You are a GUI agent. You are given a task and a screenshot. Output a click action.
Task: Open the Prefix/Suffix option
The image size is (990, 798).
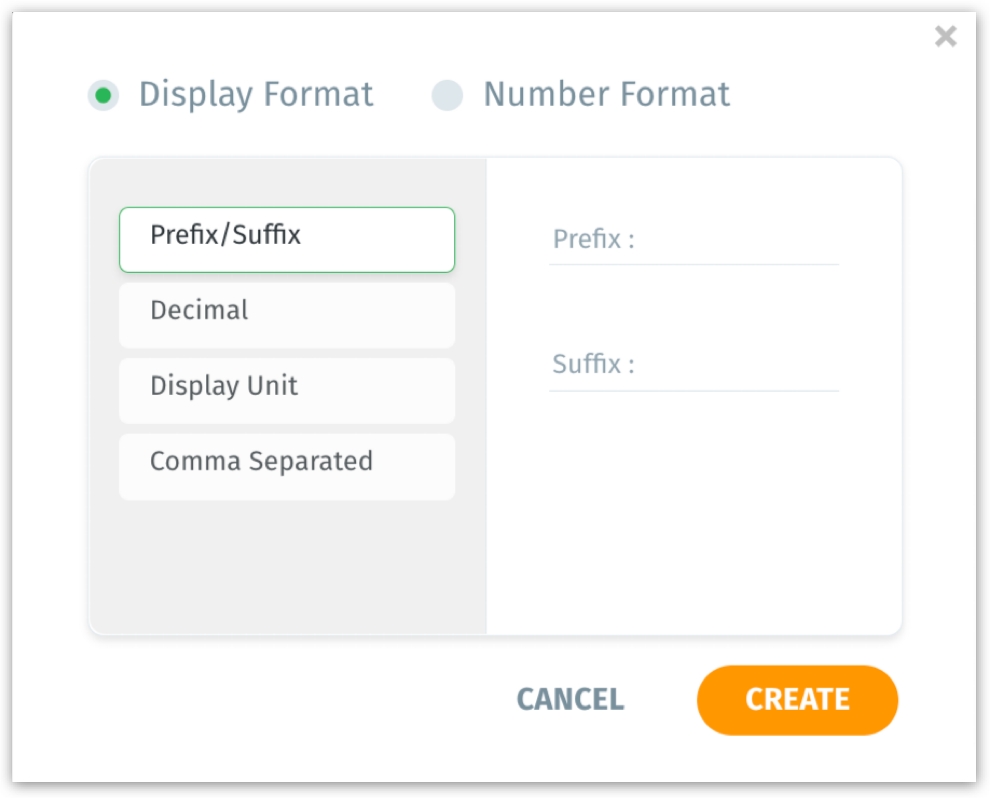(287, 239)
